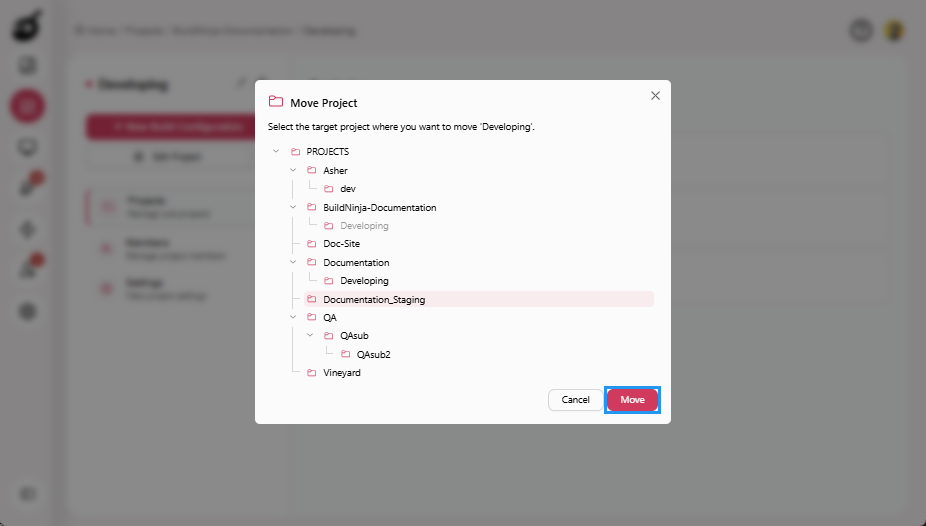This screenshot has width=926, height=526.
Task: Collapse the Documentation project chevron
Action: tap(292, 262)
